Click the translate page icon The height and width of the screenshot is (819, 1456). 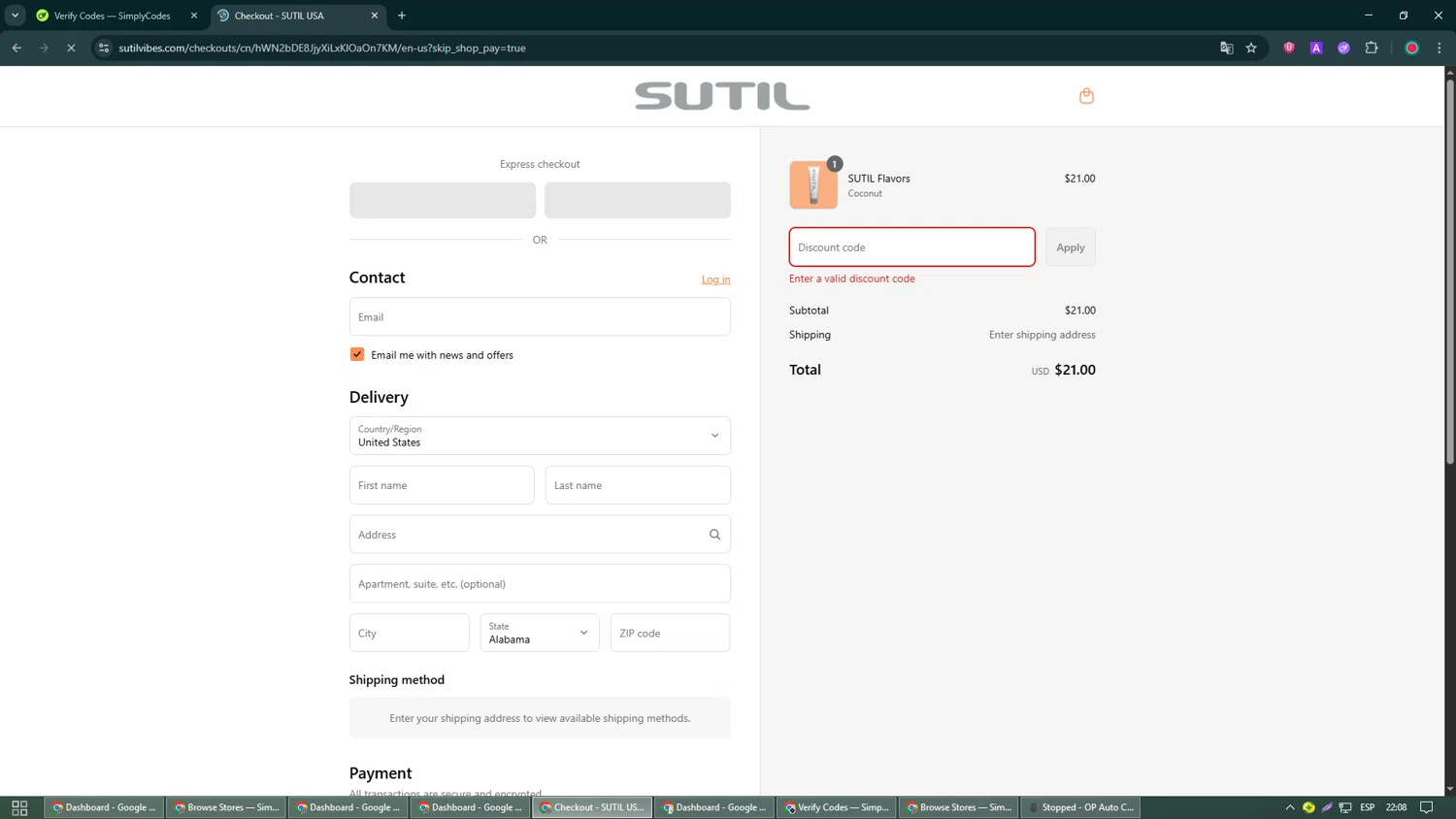click(1226, 48)
